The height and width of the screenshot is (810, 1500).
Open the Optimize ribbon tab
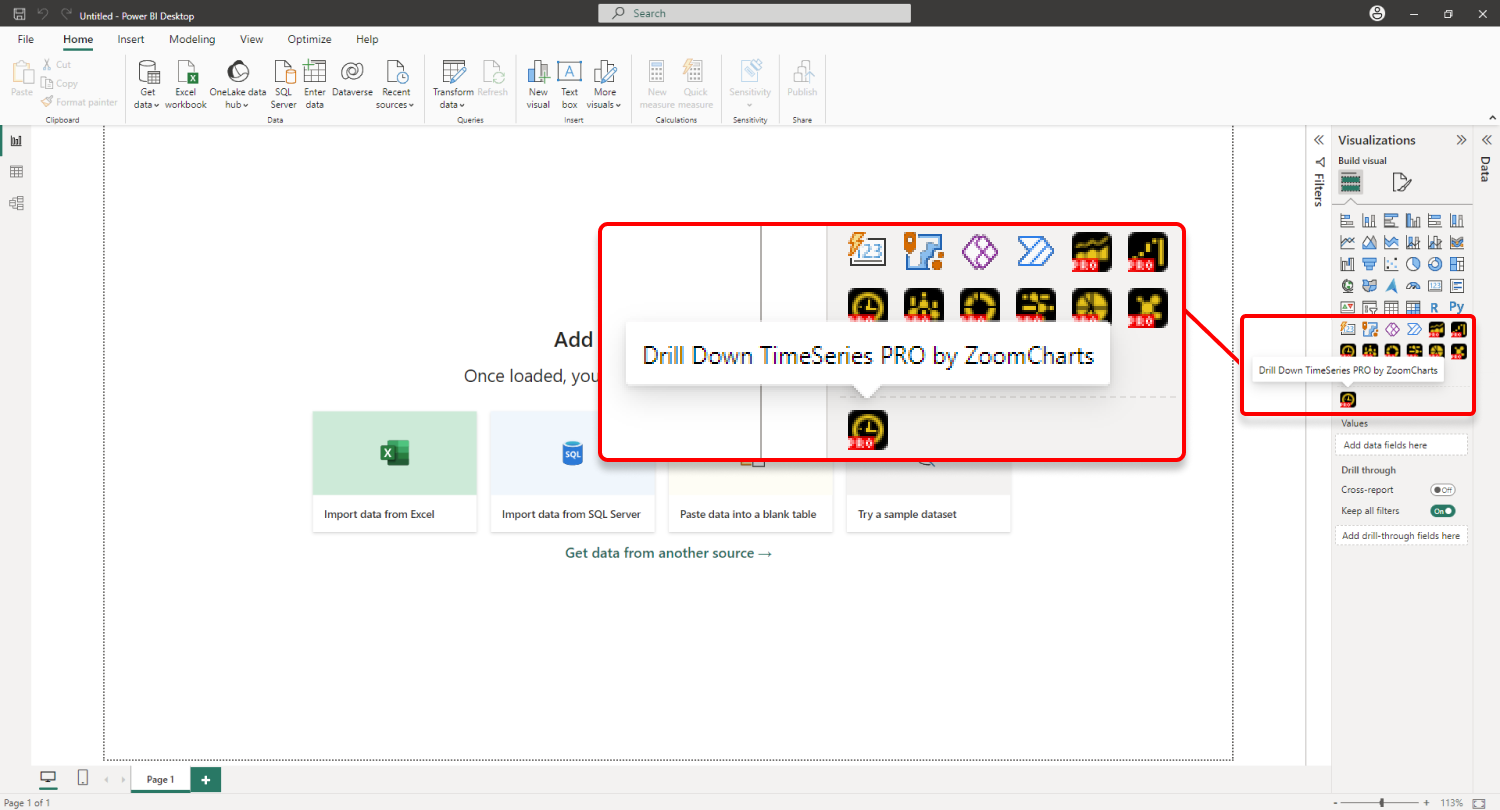310,39
